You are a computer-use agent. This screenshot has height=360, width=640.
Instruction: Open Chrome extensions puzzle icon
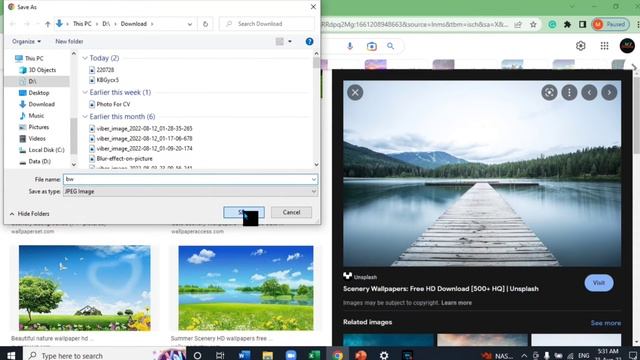tap(567, 24)
